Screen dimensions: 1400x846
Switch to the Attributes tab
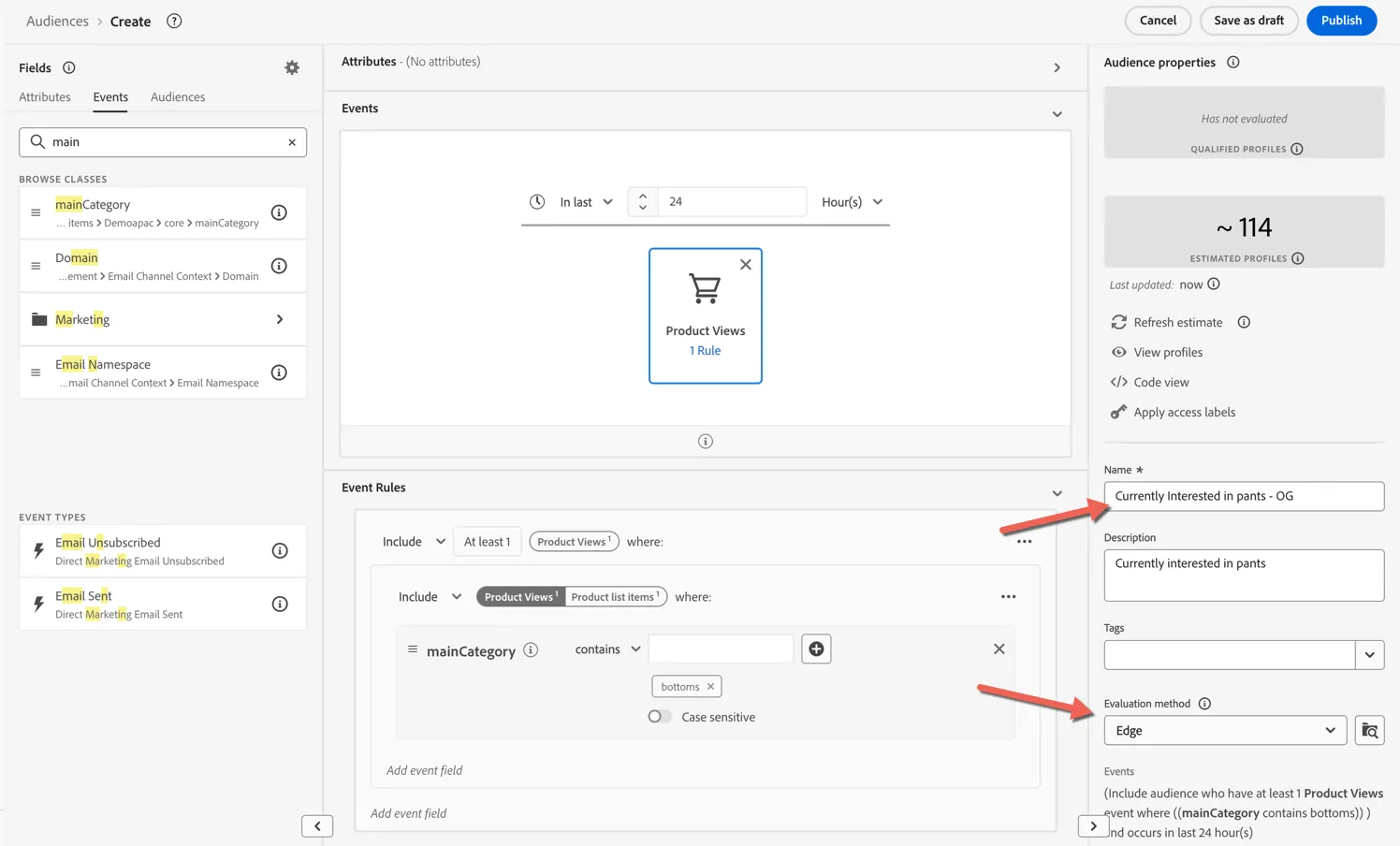45,97
